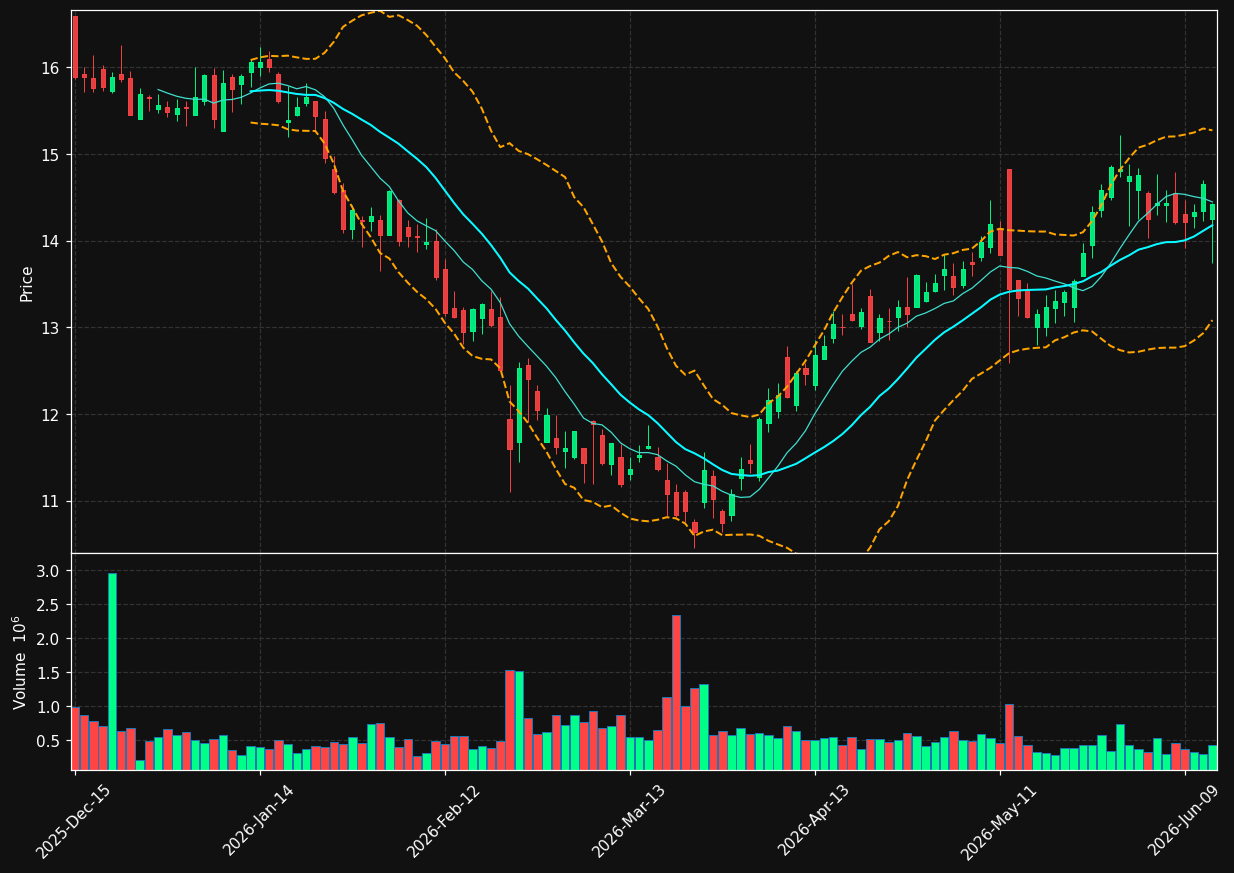Click the date label 2026-Apr-13
1234x873 pixels.
[x=815, y=821]
